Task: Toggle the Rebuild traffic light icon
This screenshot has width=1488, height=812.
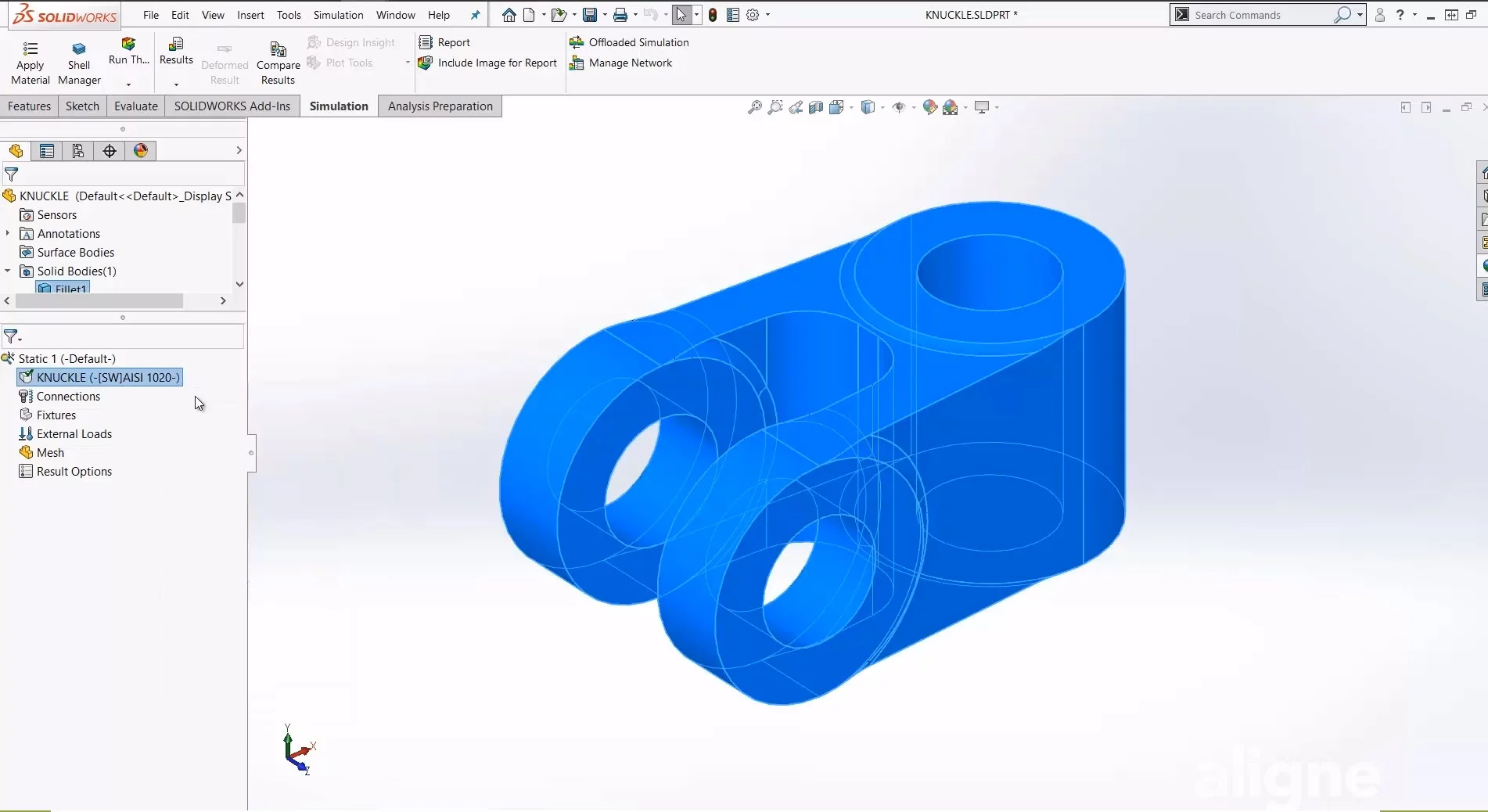Action: point(713,15)
